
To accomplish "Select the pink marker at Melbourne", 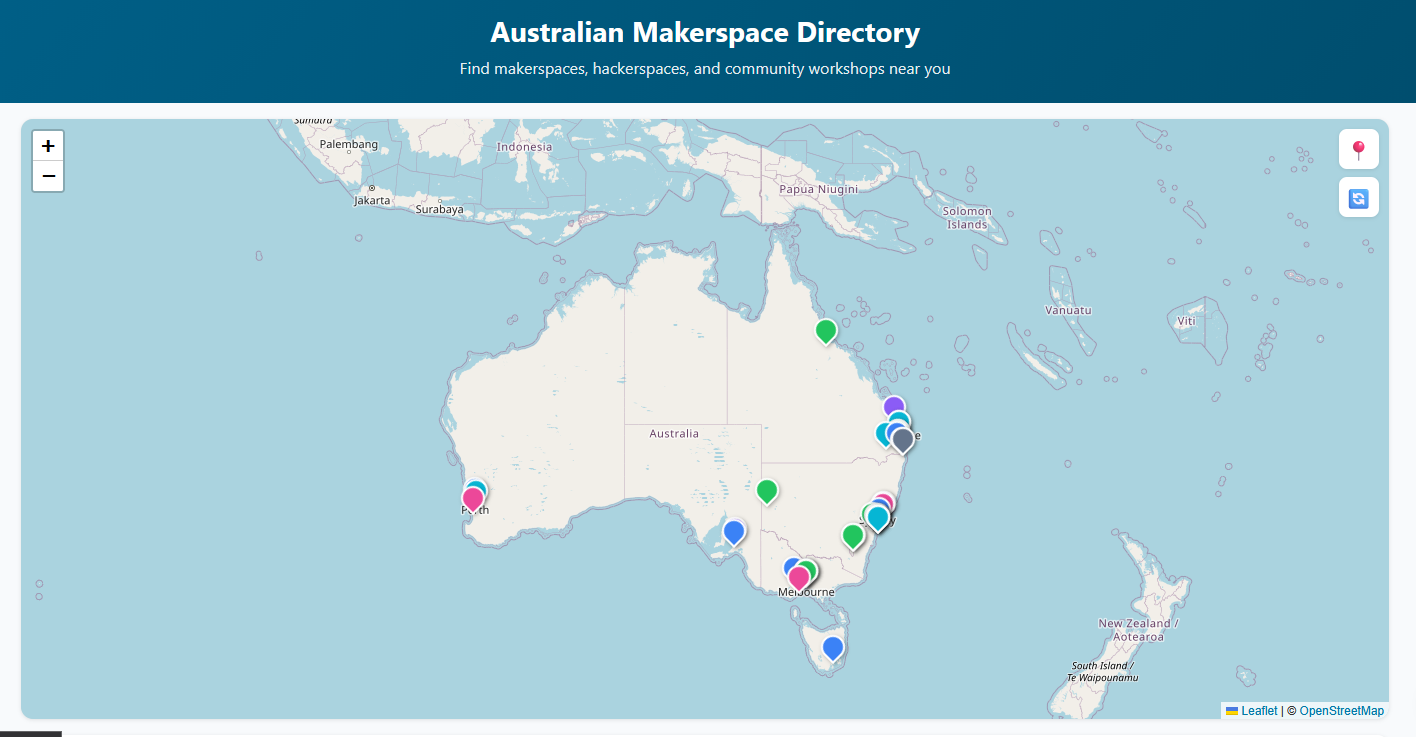I will click(799, 578).
